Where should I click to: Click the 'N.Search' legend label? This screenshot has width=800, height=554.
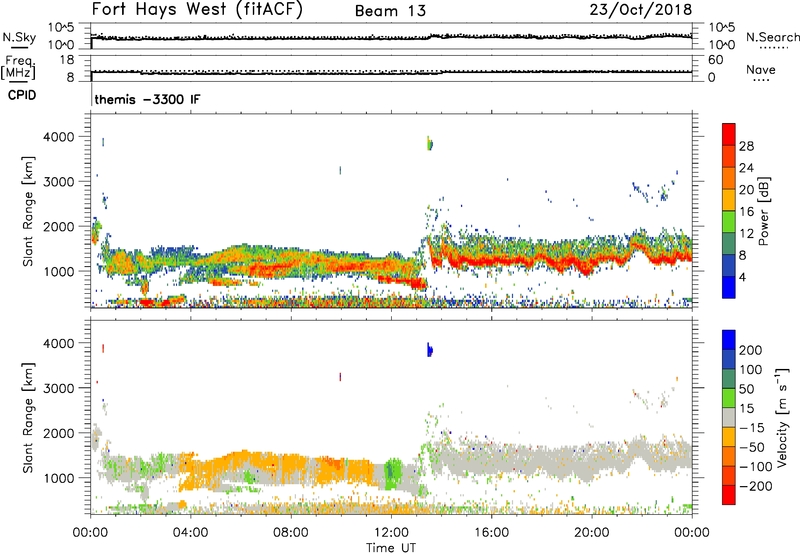tap(772, 37)
